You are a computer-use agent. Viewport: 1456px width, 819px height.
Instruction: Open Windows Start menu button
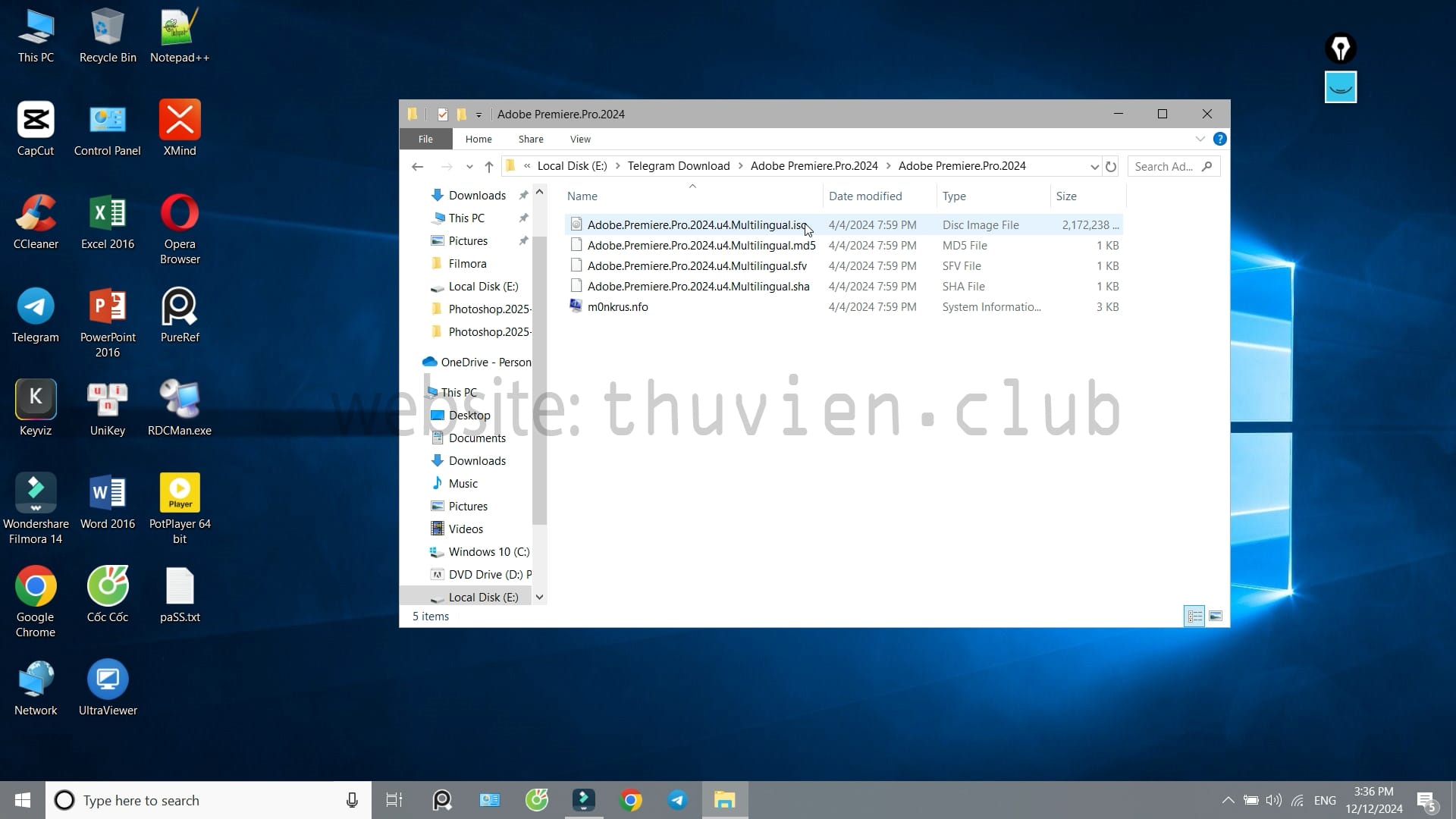point(23,800)
